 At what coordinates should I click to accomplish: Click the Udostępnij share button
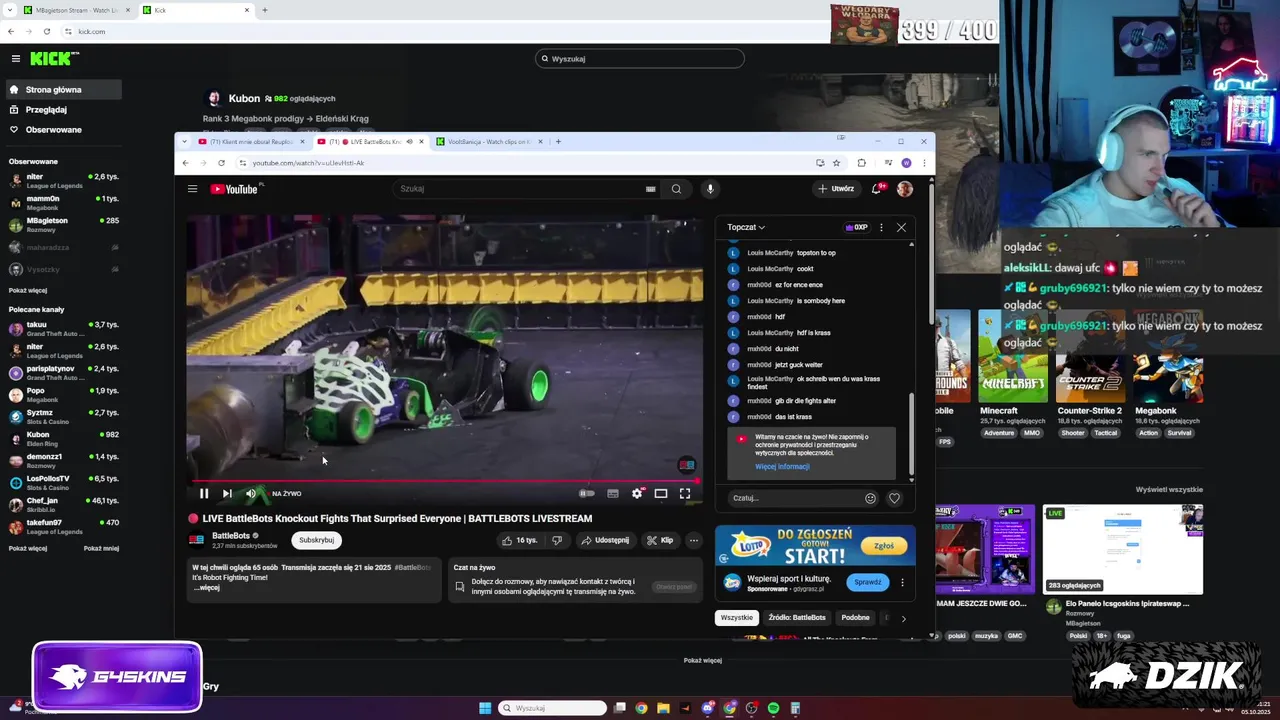click(605, 540)
